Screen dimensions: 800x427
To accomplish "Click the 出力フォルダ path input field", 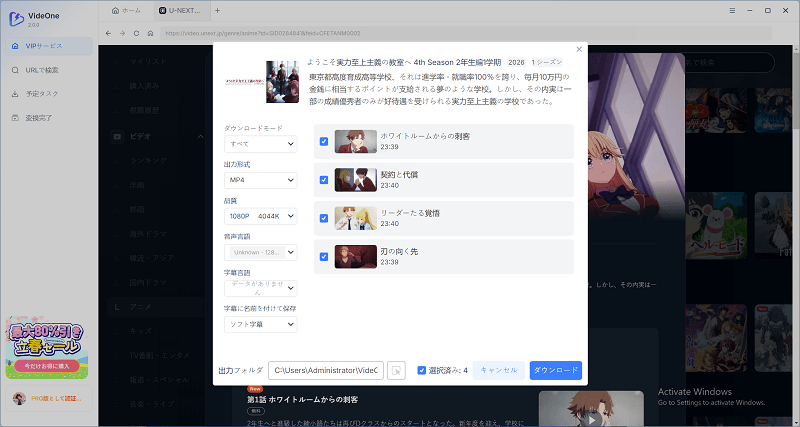I will point(325,370).
